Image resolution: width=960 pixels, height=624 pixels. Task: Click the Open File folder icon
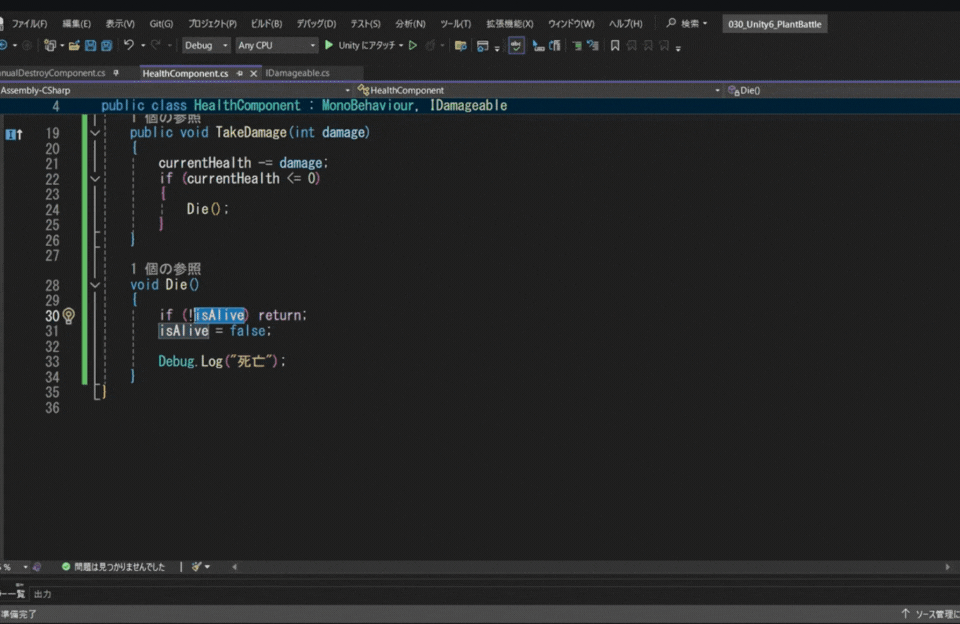(74, 45)
